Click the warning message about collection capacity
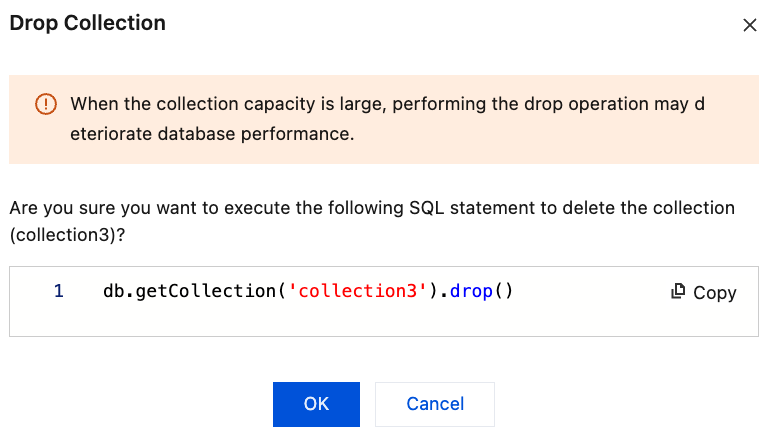This screenshot has height=434, width=774. [387, 119]
